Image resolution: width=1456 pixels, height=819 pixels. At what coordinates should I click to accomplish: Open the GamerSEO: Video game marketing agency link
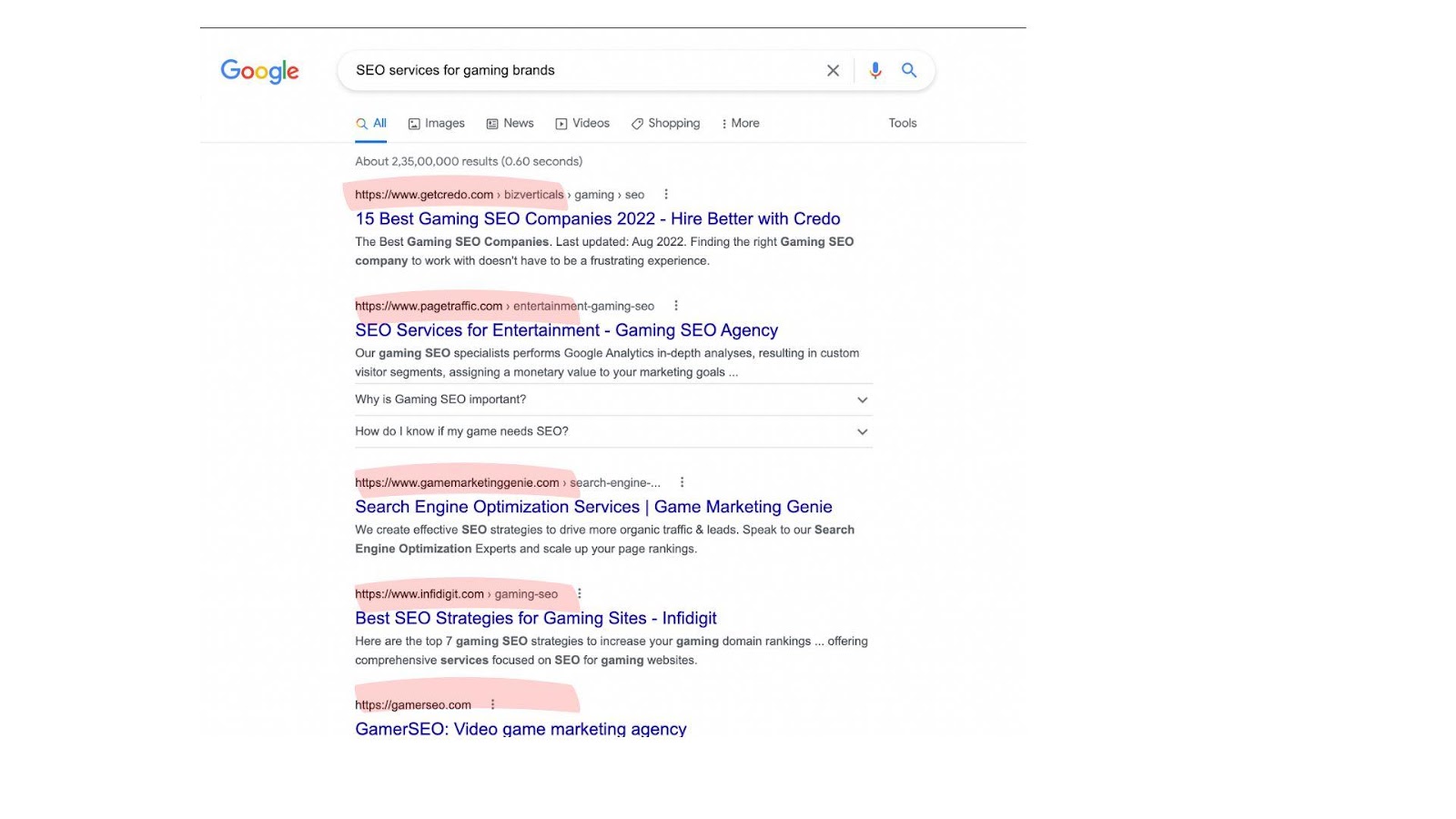(521, 728)
